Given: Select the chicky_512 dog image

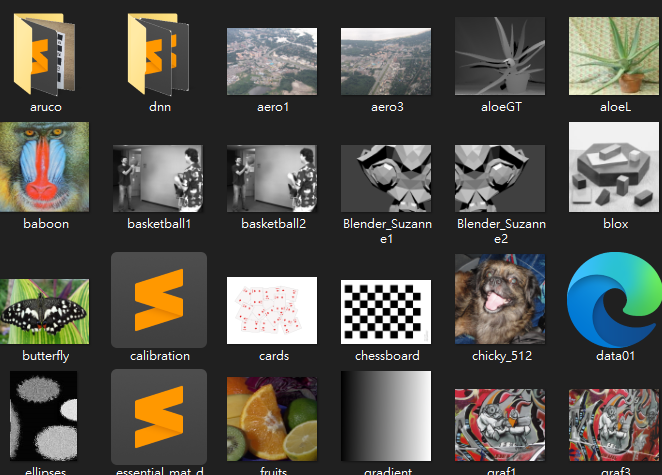Looking at the screenshot, I should (x=500, y=300).
